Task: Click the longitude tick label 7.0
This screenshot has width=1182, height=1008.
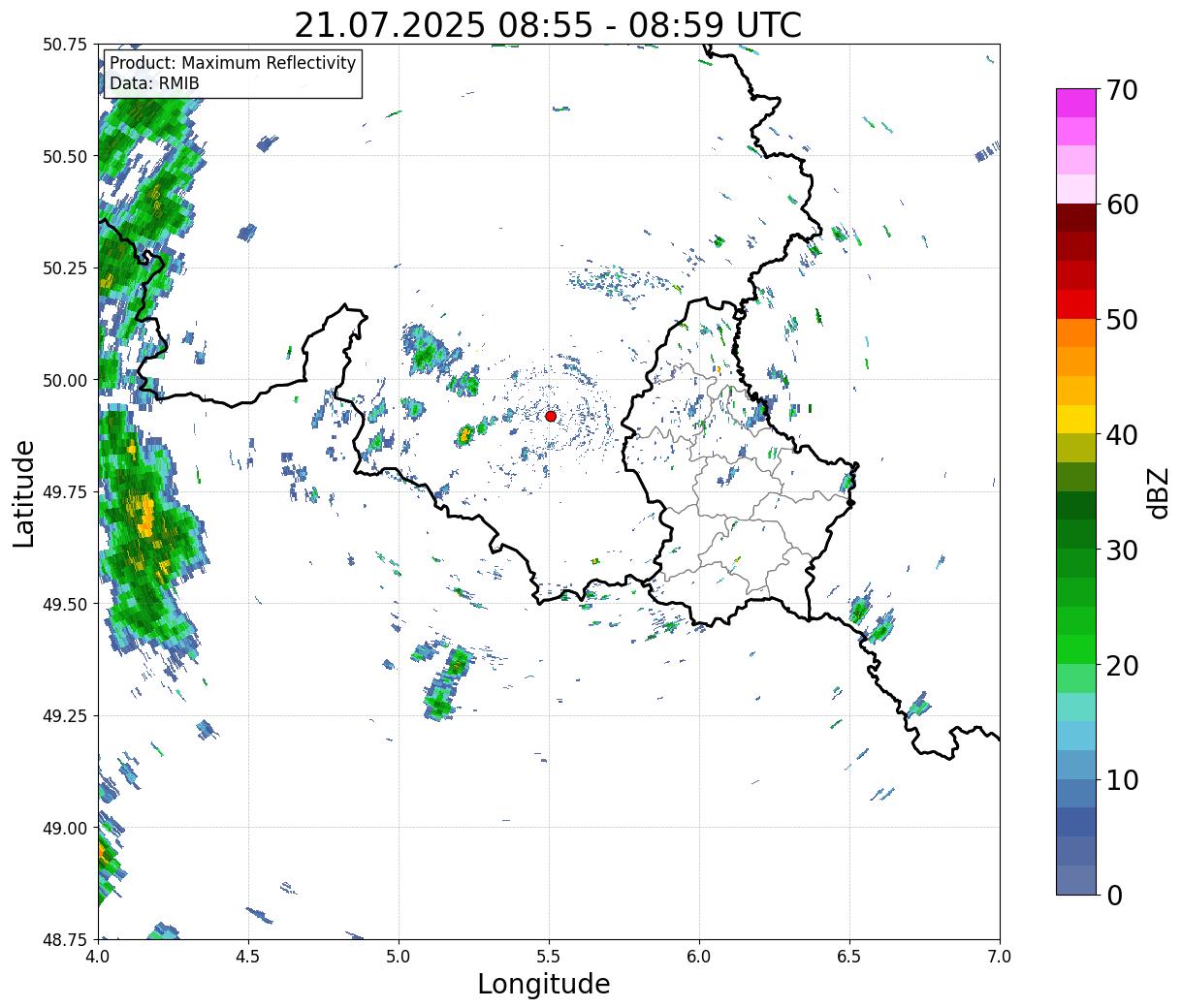Action: (1000, 956)
